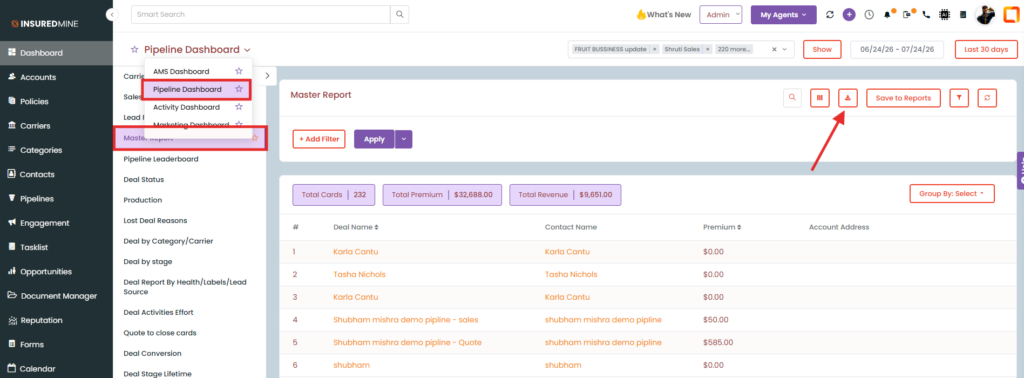1024x378 pixels.
Task: Toggle the star next to Pipeline Dashboard menu entry
Action: (239, 89)
